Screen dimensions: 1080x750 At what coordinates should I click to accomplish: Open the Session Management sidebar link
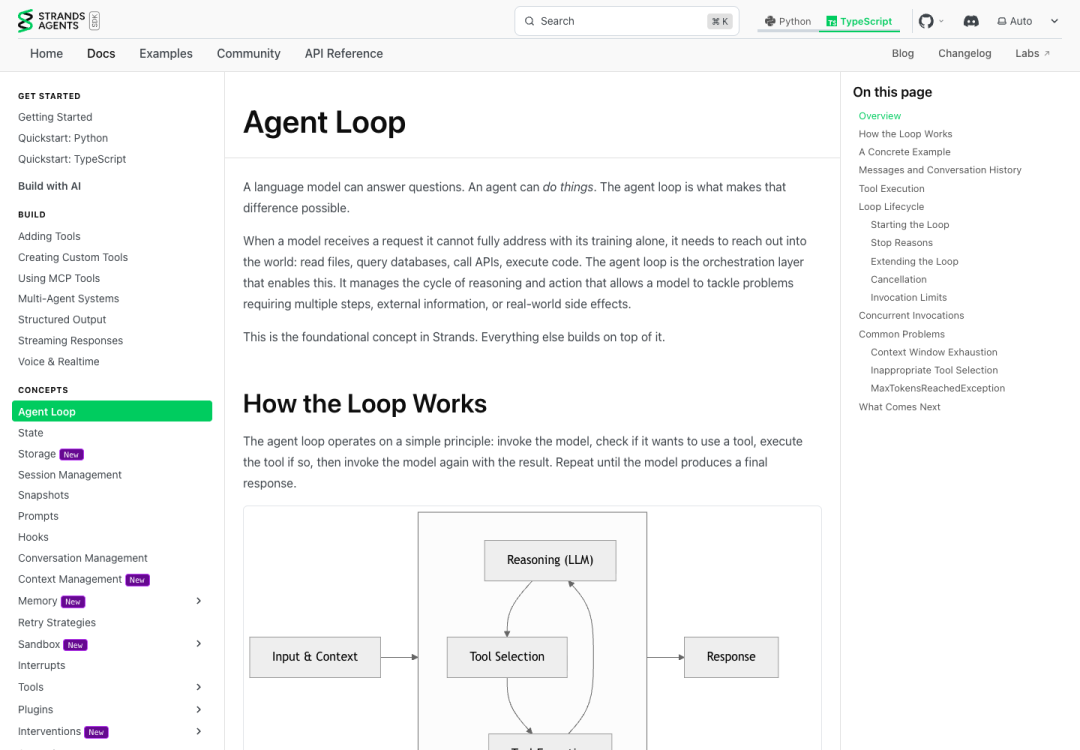tap(70, 475)
